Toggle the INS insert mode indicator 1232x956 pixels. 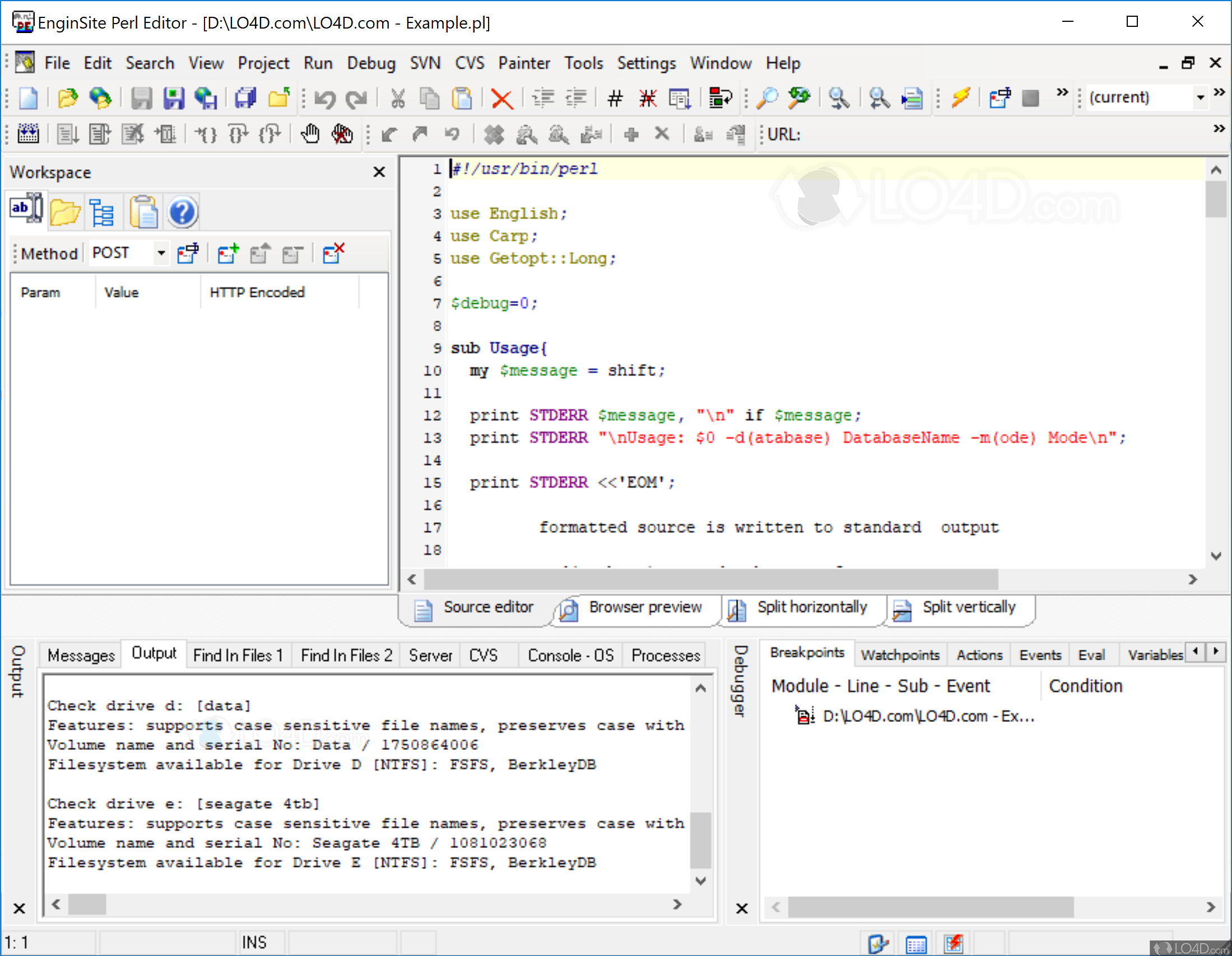pyautogui.click(x=254, y=943)
